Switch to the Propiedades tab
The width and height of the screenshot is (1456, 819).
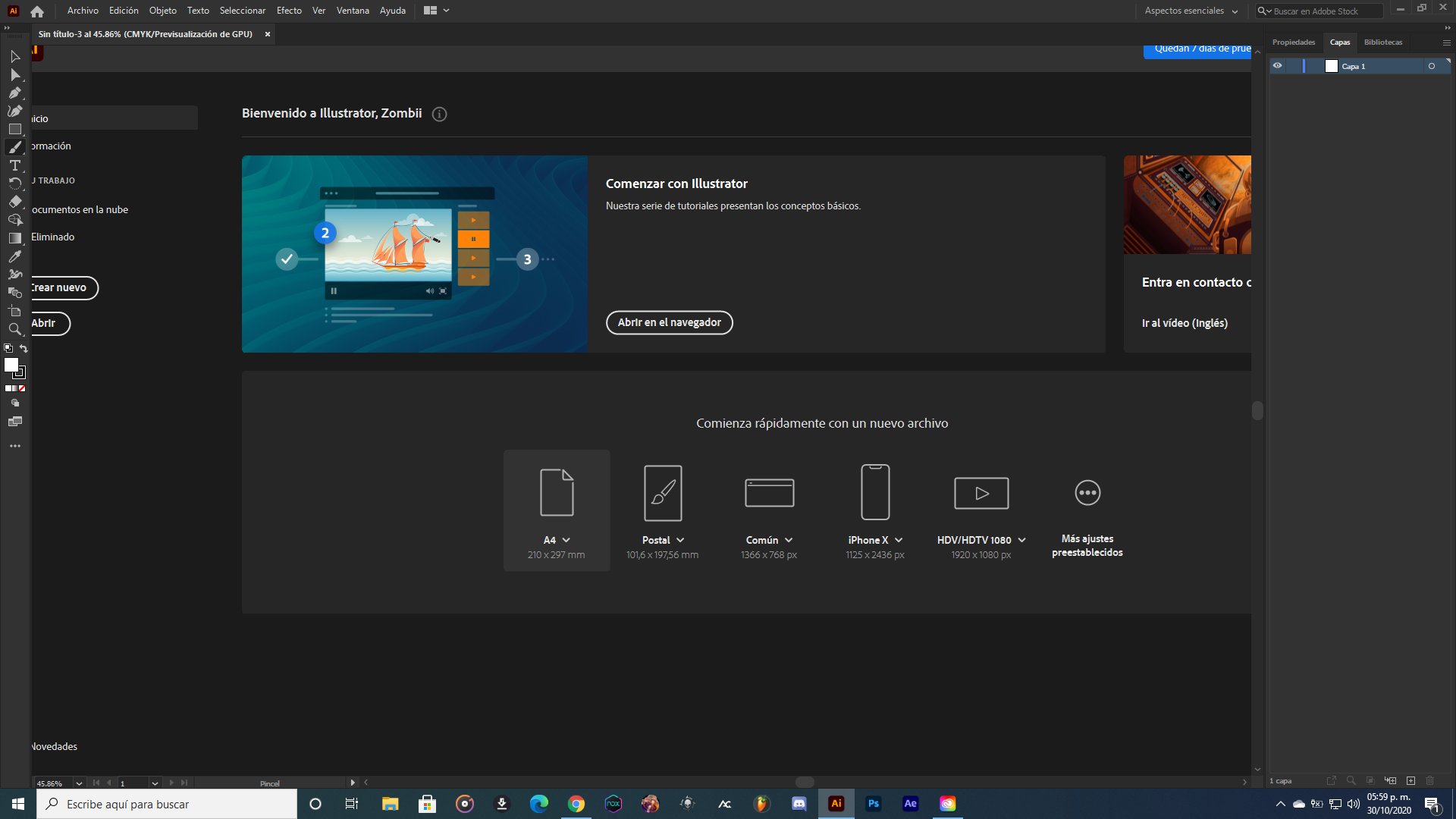pyautogui.click(x=1294, y=42)
